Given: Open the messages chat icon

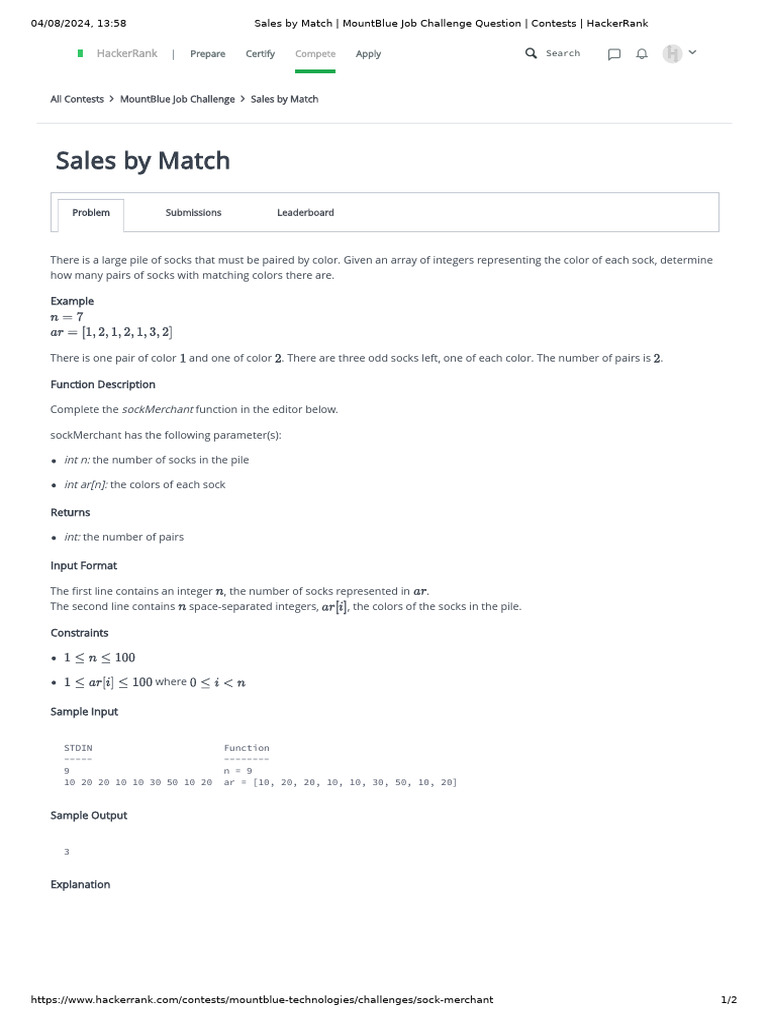Looking at the screenshot, I should (x=614, y=54).
